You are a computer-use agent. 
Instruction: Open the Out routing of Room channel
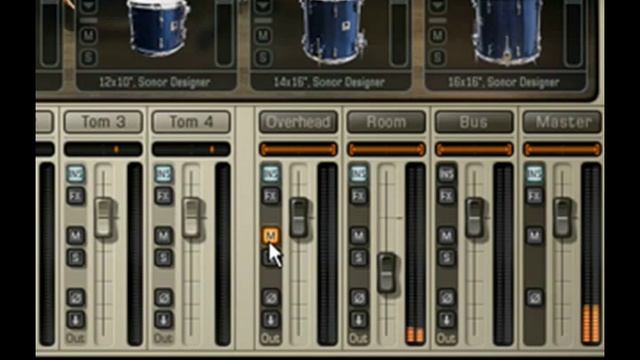click(x=359, y=338)
